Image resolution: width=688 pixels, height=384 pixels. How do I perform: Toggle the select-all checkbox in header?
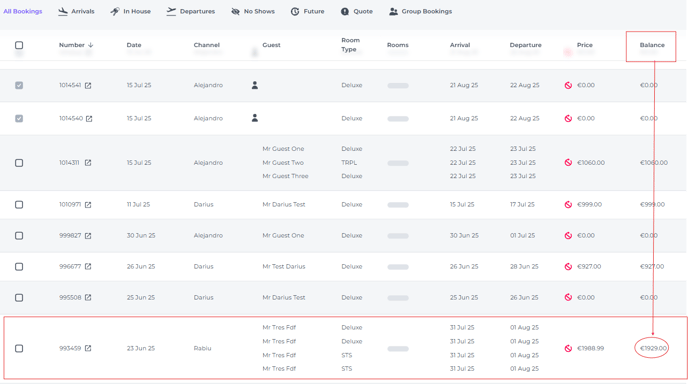coord(19,45)
